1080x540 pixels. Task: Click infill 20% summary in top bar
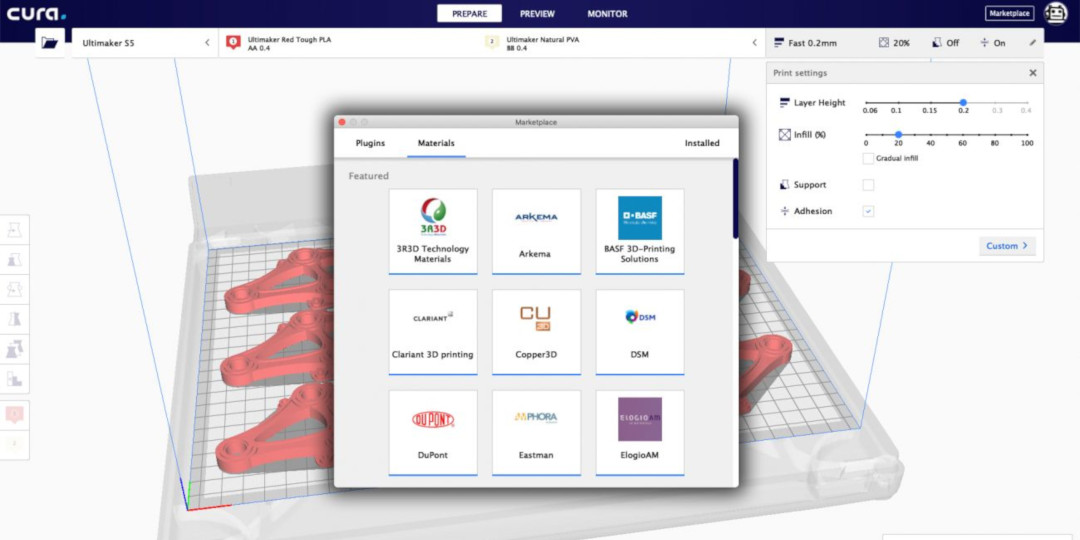tap(894, 43)
